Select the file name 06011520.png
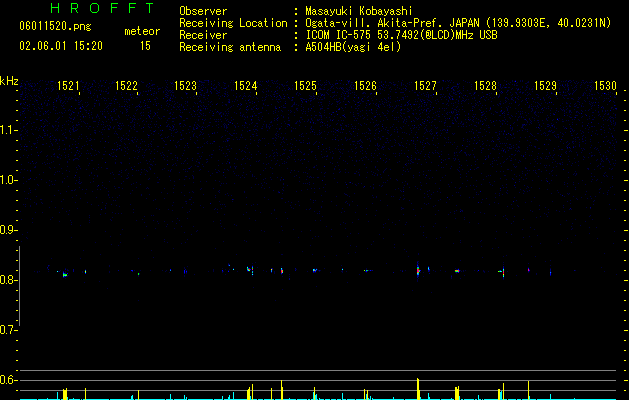 [x=55, y=27]
